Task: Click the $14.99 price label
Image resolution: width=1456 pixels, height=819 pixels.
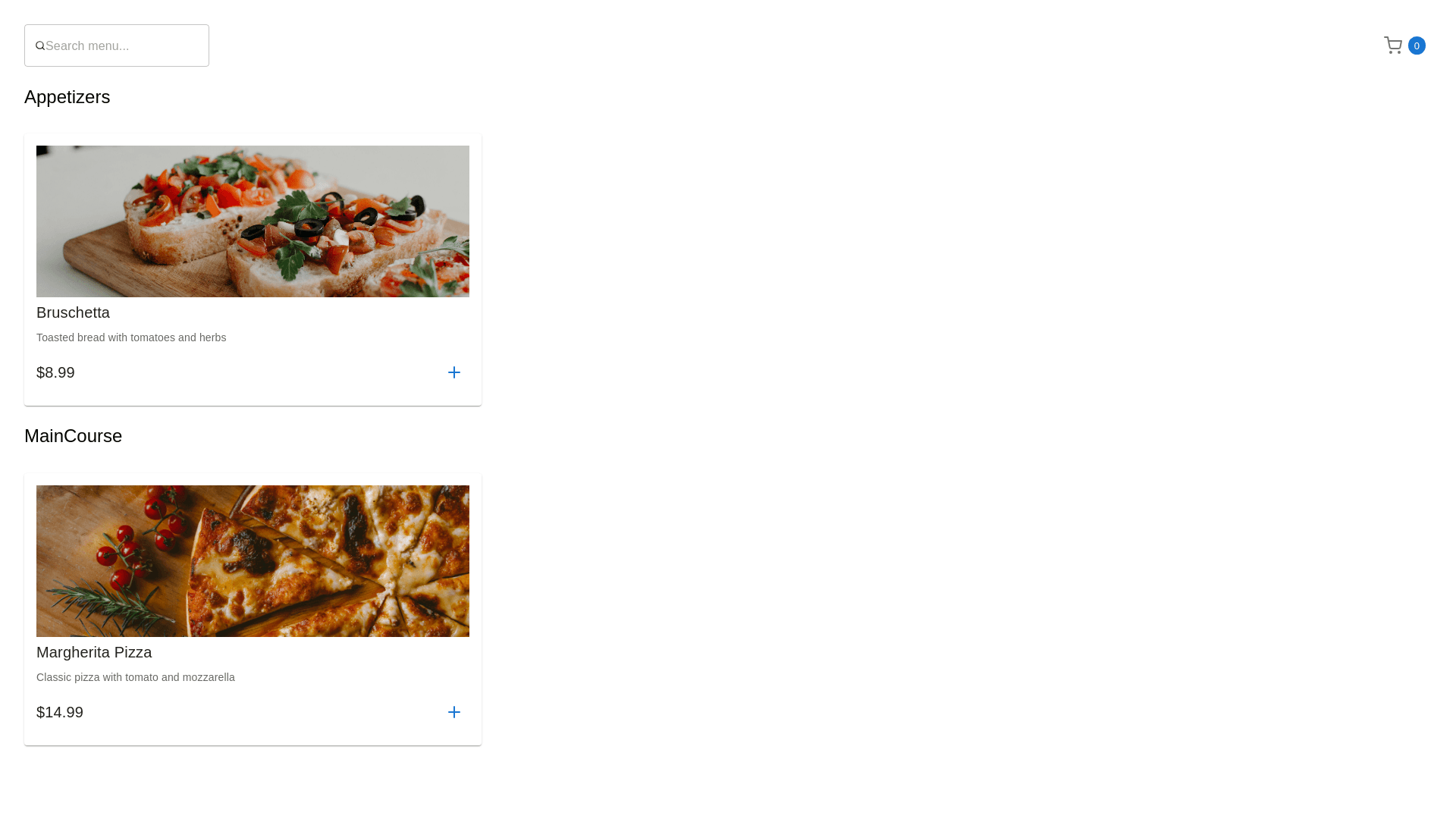Action: pyautogui.click(x=60, y=712)
